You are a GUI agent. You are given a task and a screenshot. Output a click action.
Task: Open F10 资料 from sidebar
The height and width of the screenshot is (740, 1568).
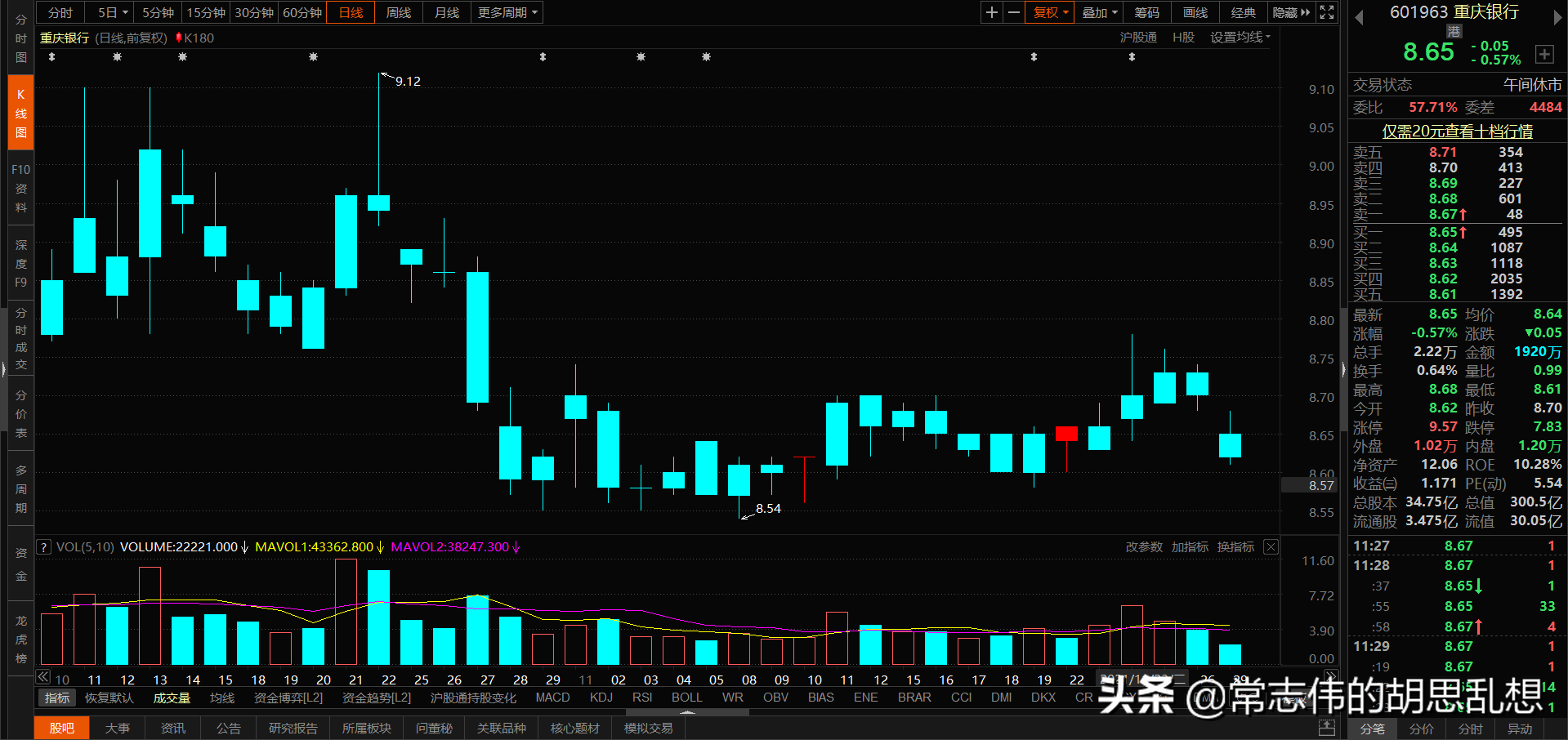tap(20, 188)
